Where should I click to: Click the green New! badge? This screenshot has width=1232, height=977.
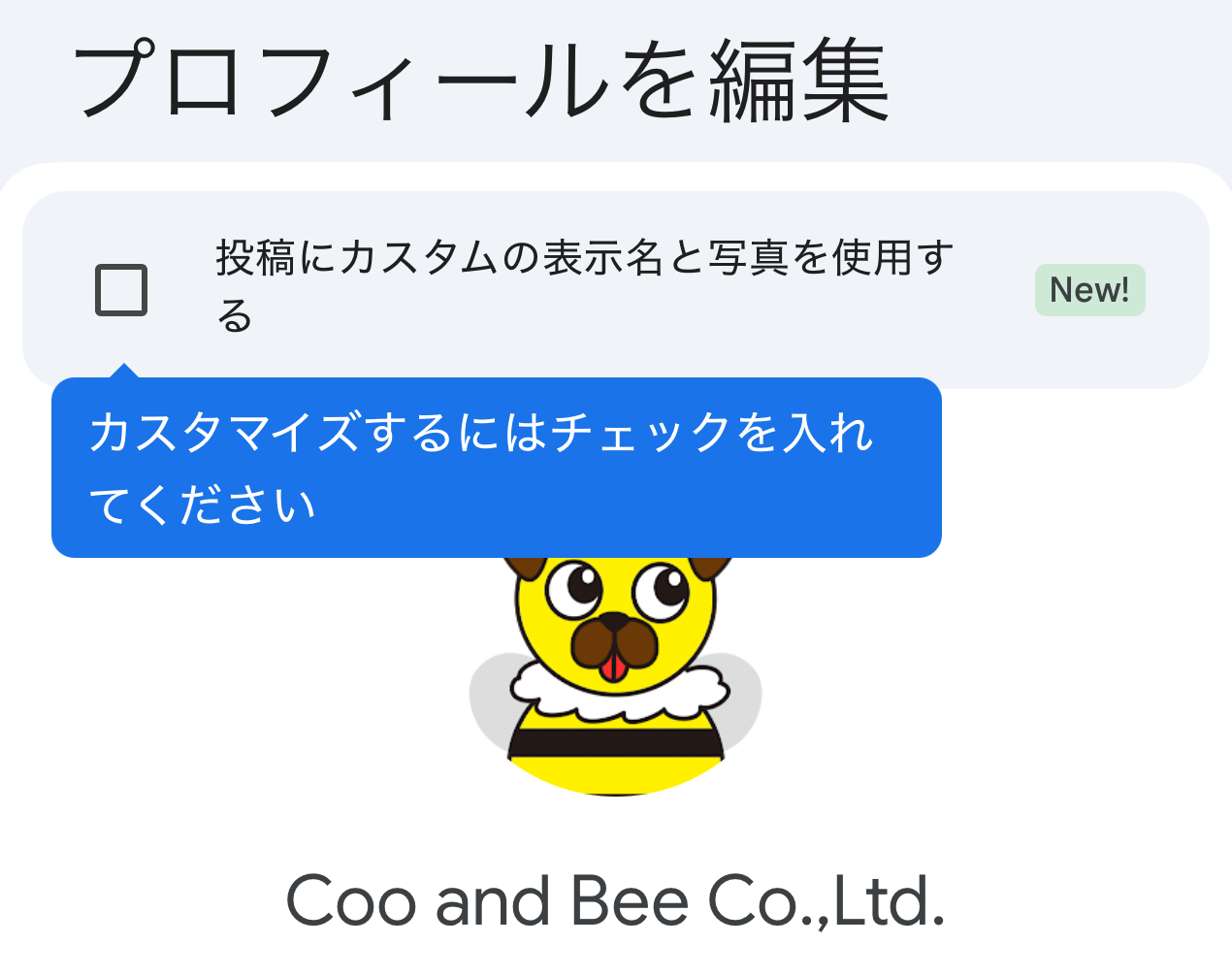1089,289
